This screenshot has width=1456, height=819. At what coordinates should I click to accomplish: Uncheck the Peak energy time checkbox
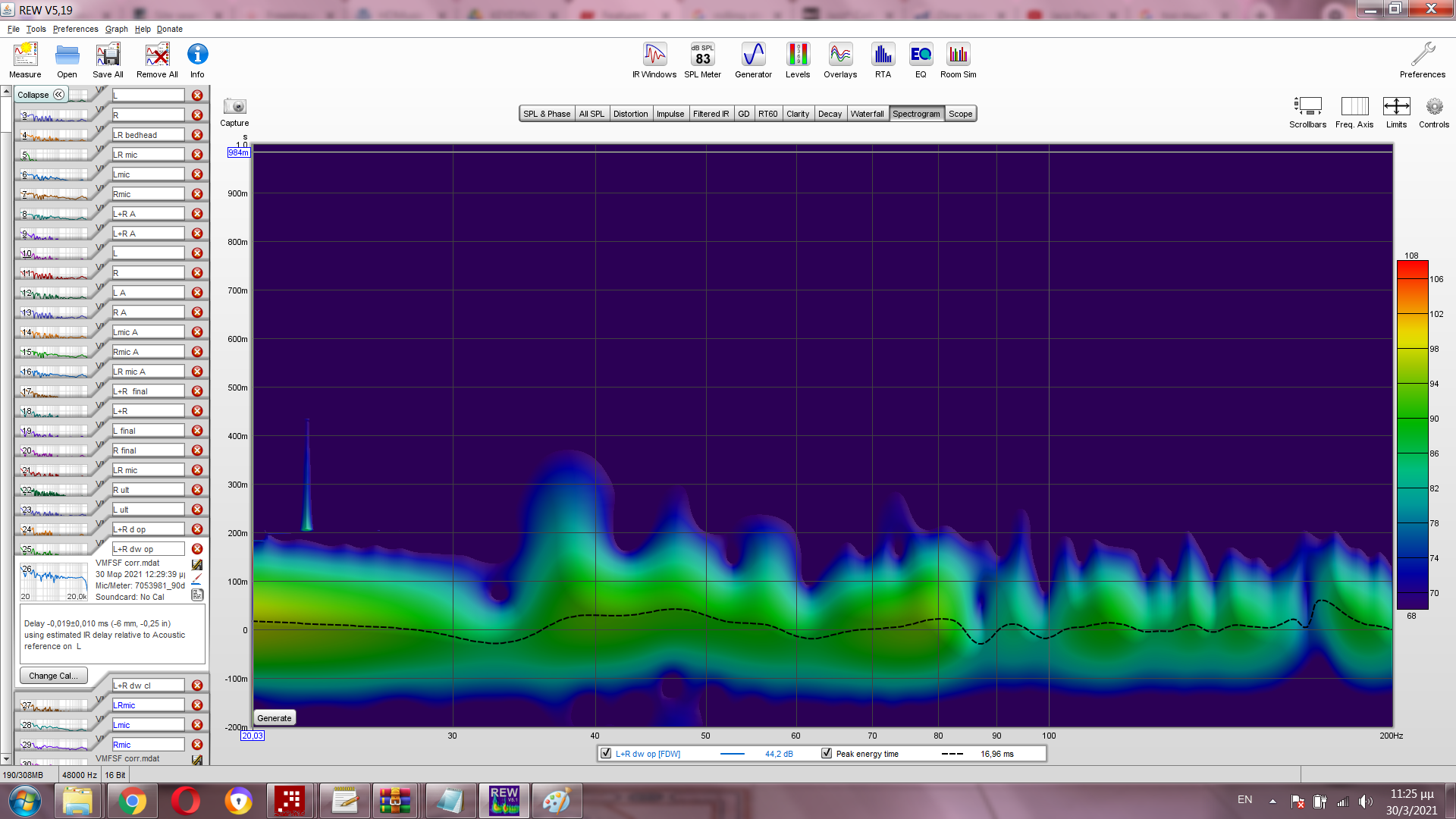(x=827, y=754)
